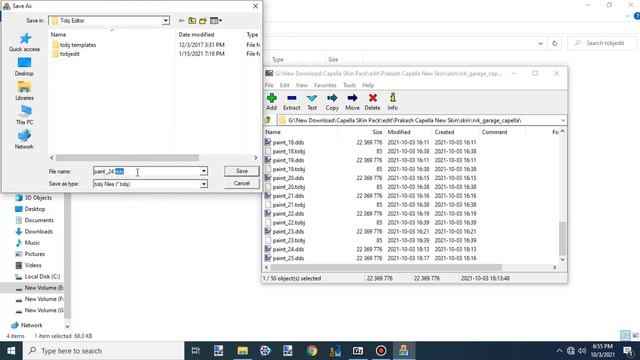Screen dimensions: 640x360
Task: Expand the Save in folder dropdown
Action: click(x=165, y=20)
